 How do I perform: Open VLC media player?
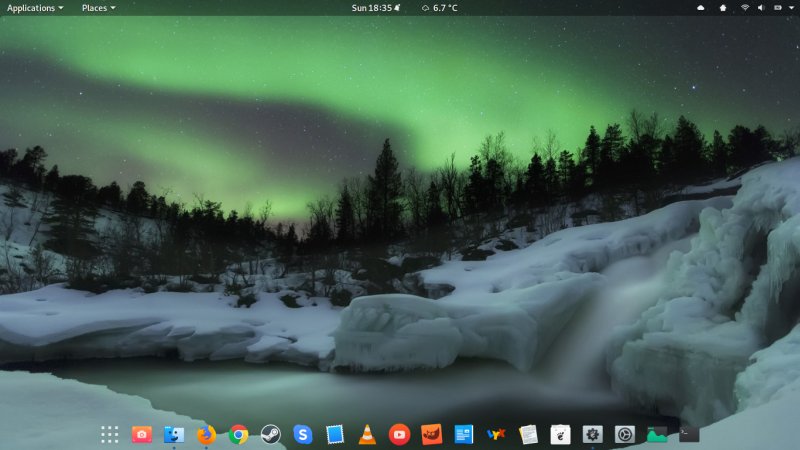tap(367, 434)
